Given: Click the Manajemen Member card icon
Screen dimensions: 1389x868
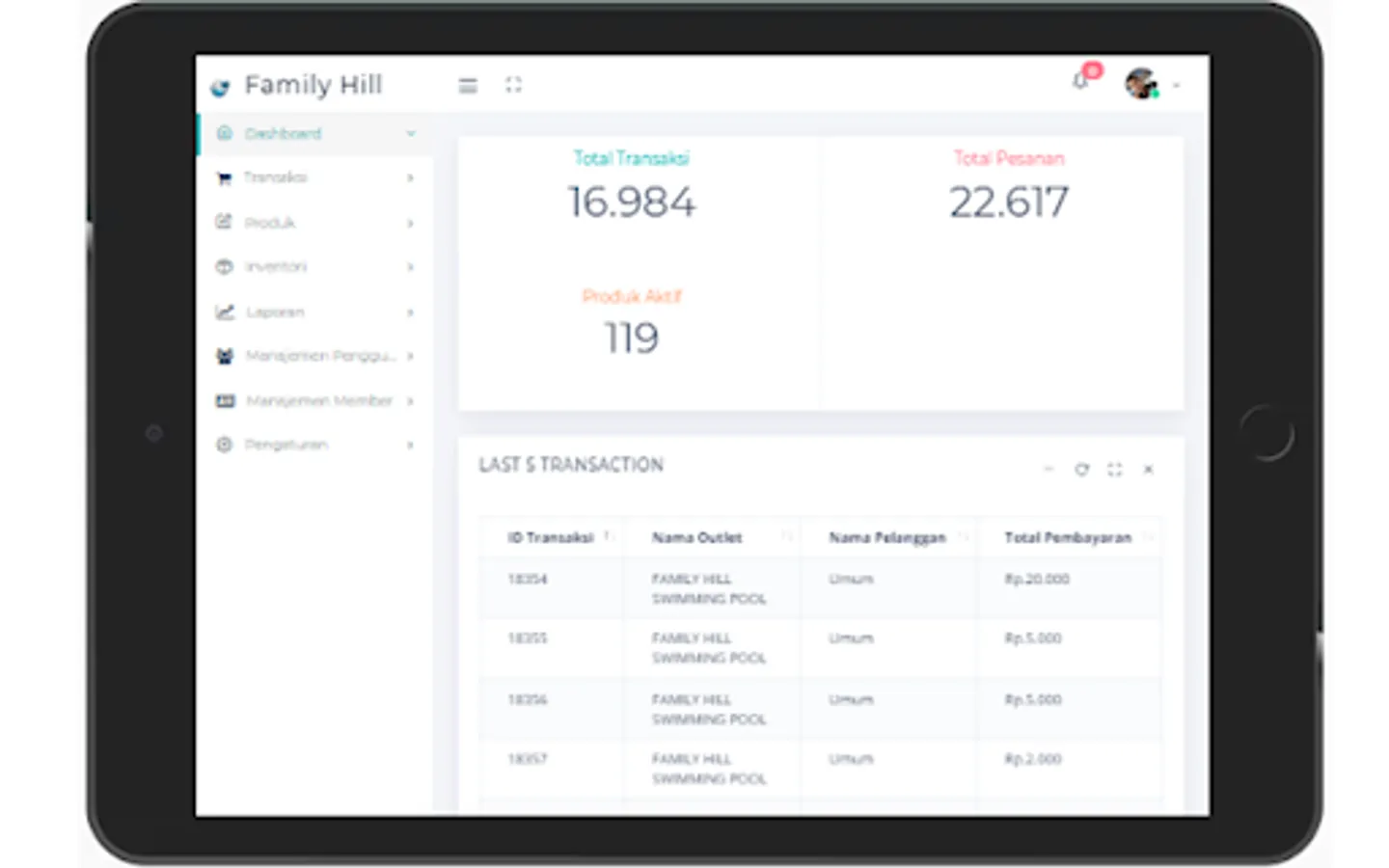Looking at the screenshot, I should 225,400.
